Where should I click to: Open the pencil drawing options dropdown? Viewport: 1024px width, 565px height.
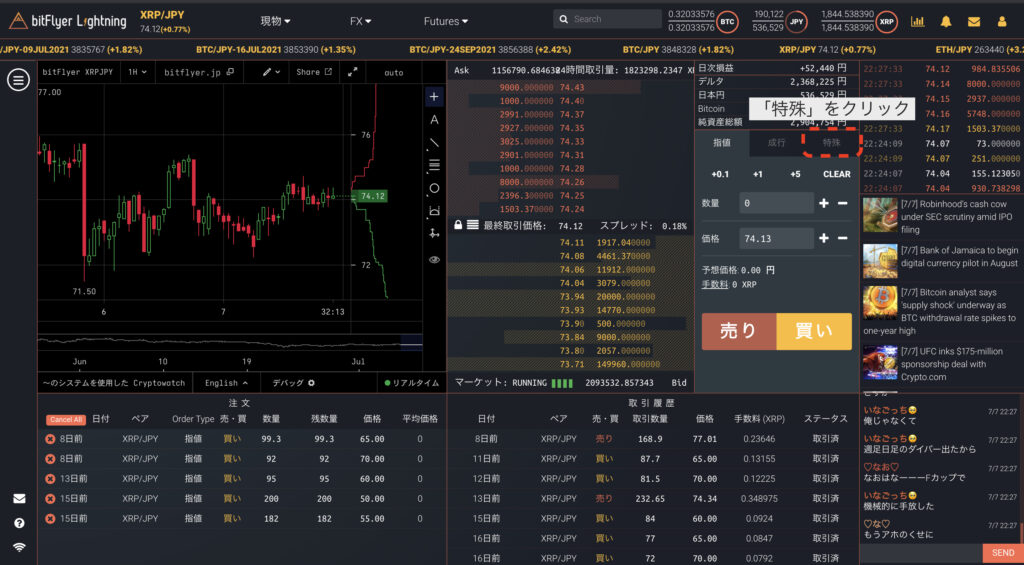tap(271, 73)
